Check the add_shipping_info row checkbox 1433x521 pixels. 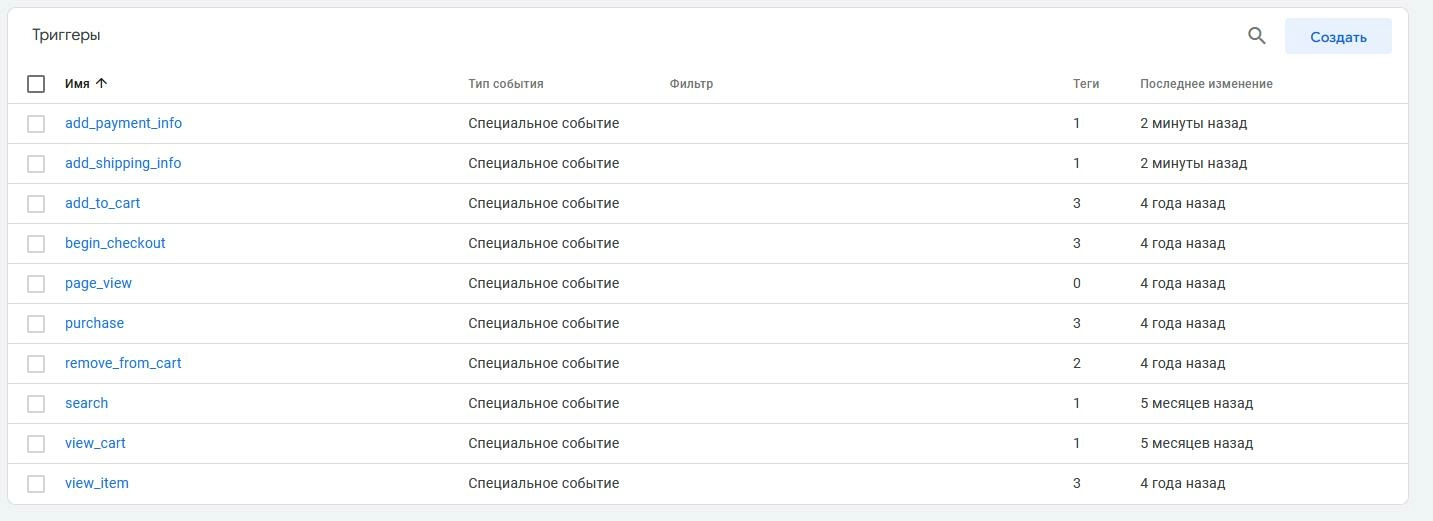pyautogui.click(x=36, y=164)
